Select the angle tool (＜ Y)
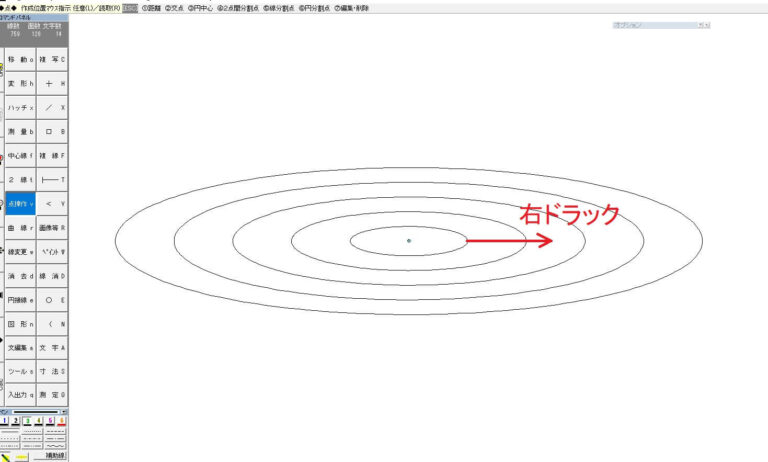Screen dimensions: 768x462 point(52,204)
